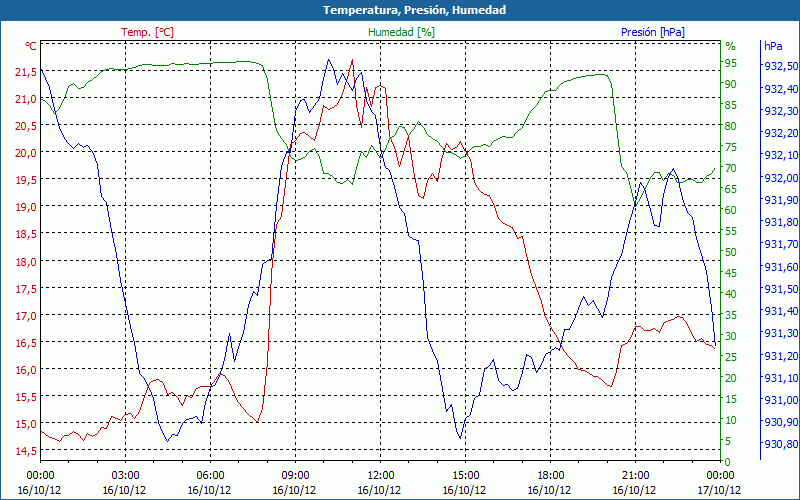The image size is (800, 500).
Task: Click the 10 humidity axis value
Action: (x=731, y=420)
